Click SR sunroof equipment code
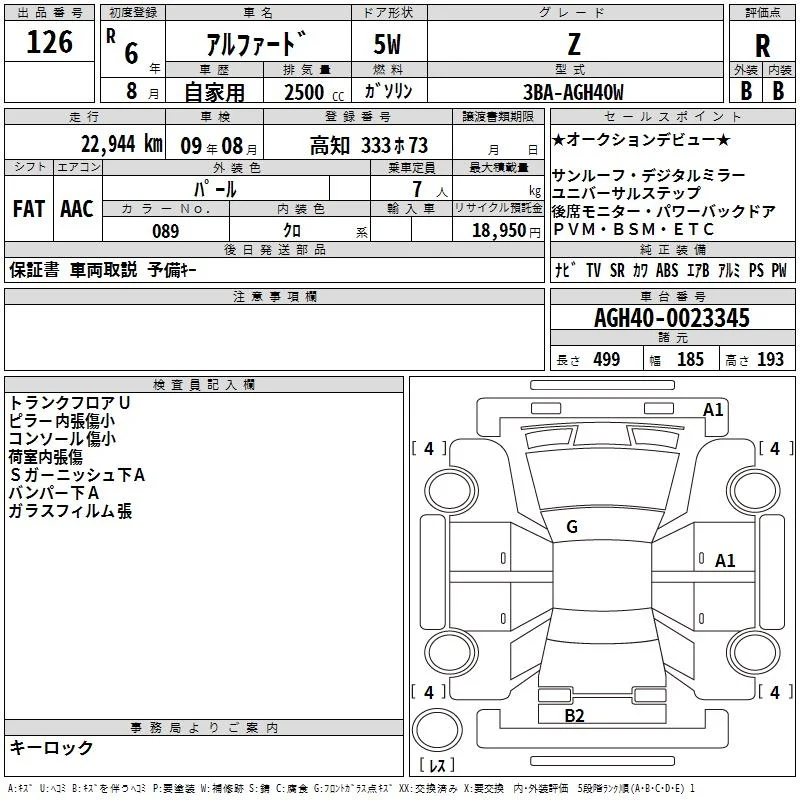The width and height of the screenshot is (800, 800). tap(617, 270)
